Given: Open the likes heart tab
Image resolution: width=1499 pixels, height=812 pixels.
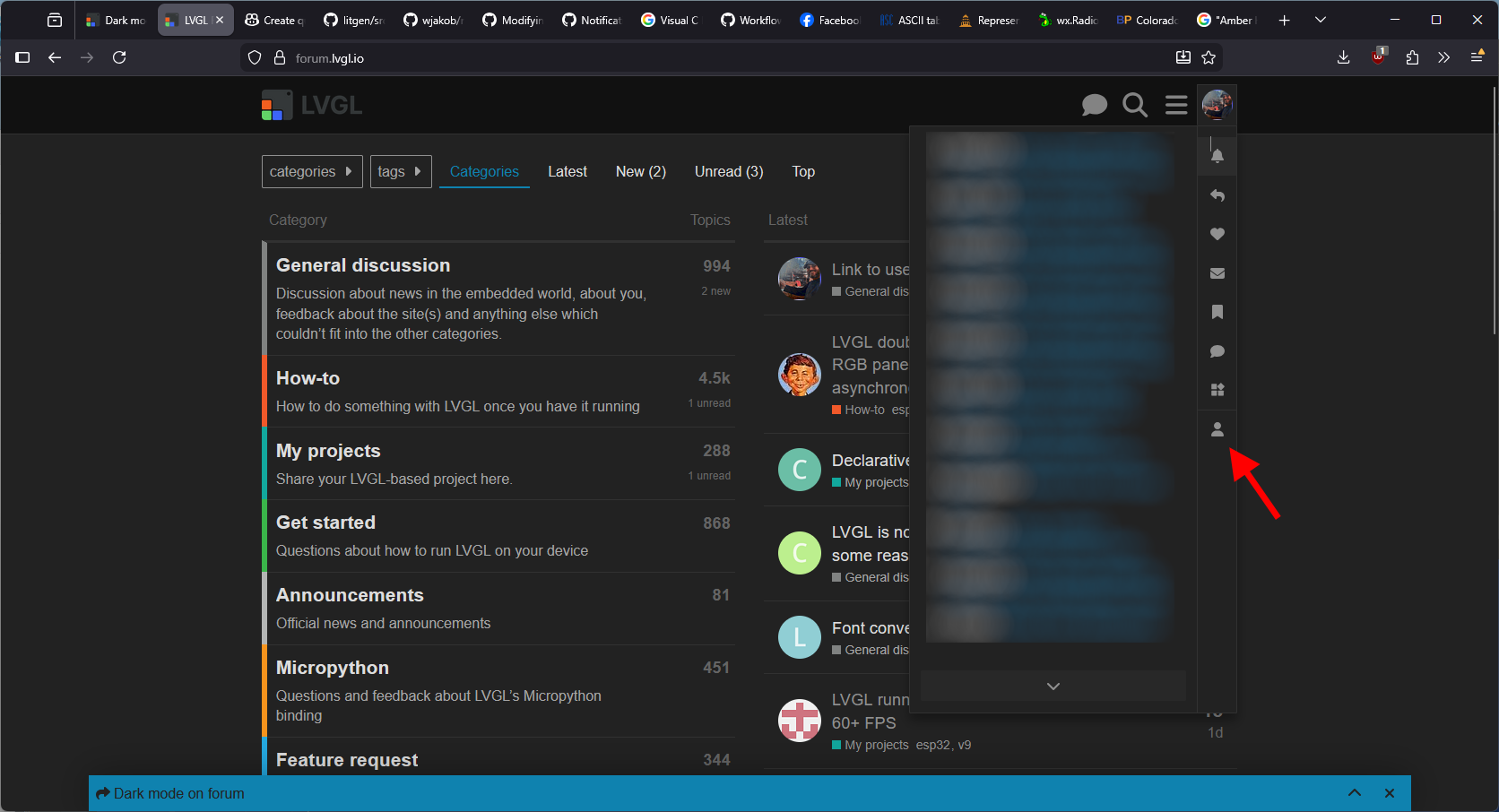Looking at the screenshot, I should coord(1217,234).
